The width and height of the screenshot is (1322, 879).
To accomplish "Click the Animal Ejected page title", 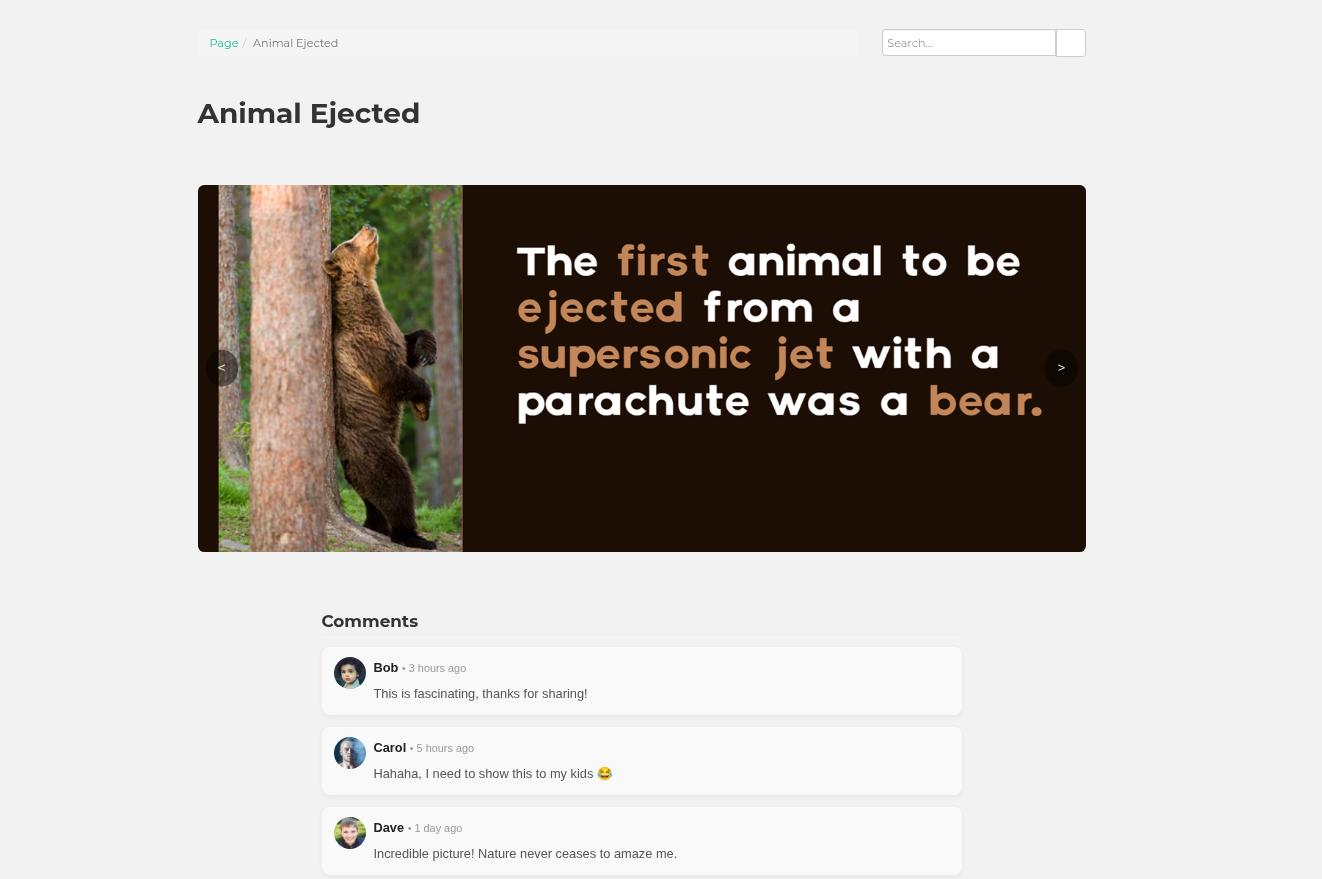I will (x=309, y=113).
